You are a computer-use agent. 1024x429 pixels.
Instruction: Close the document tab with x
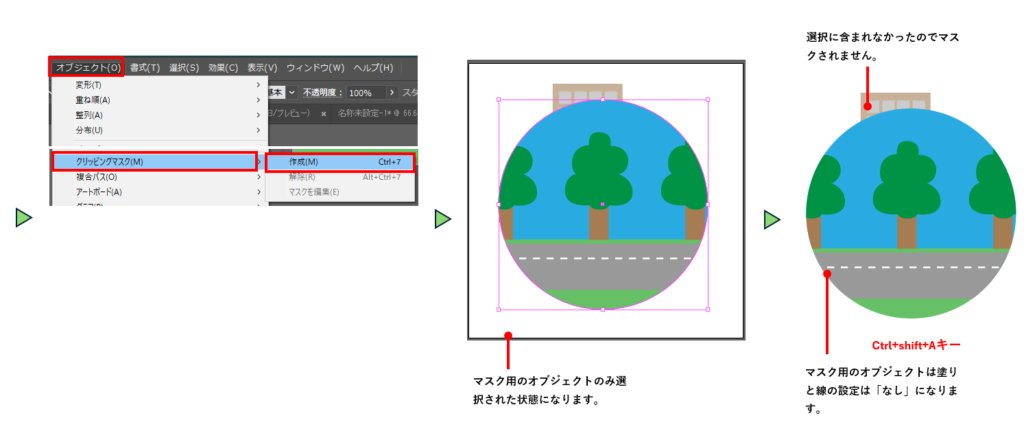(323, 114)
